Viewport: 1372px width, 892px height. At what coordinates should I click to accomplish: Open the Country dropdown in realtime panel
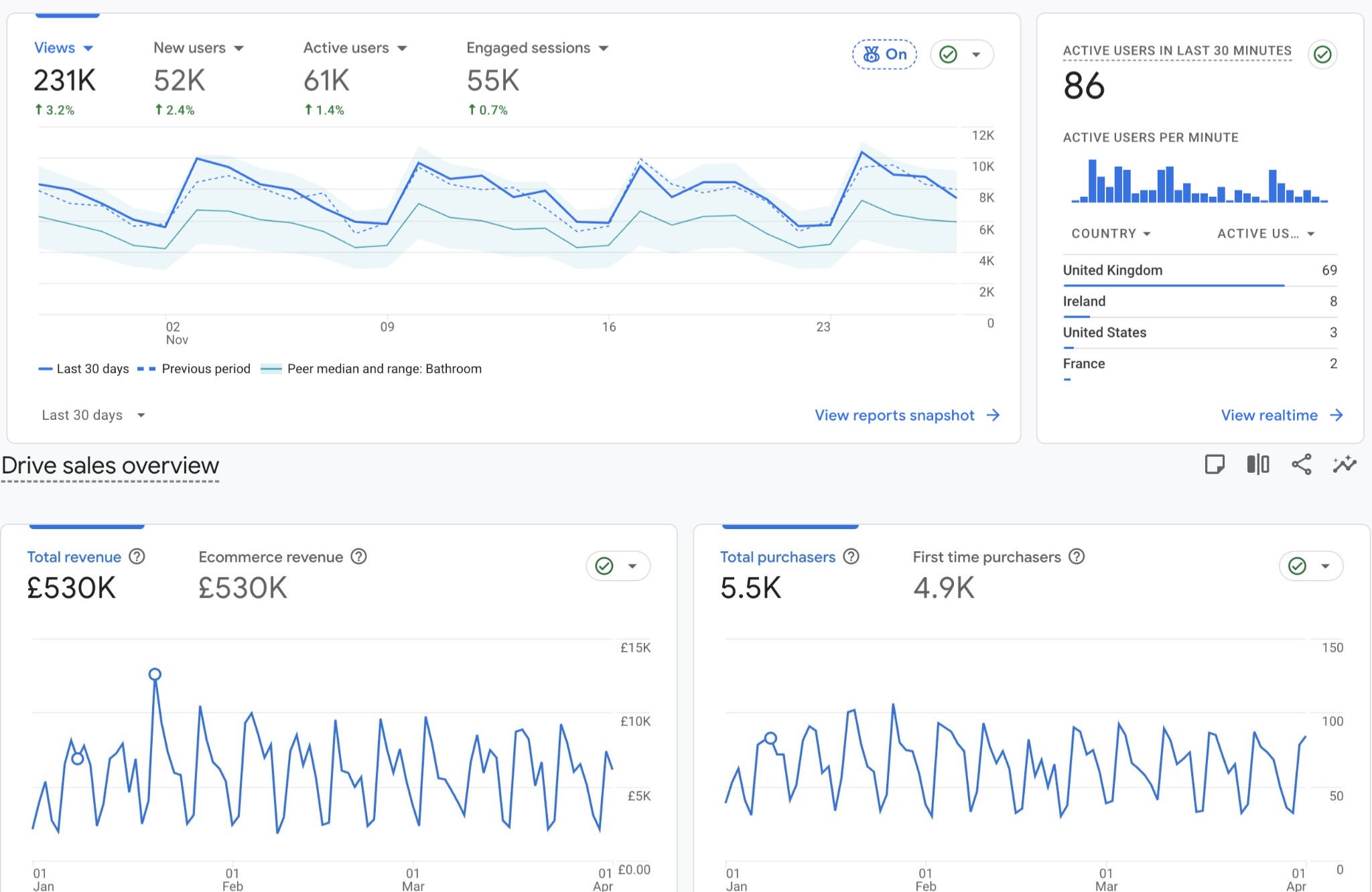tap(1111, 233)
